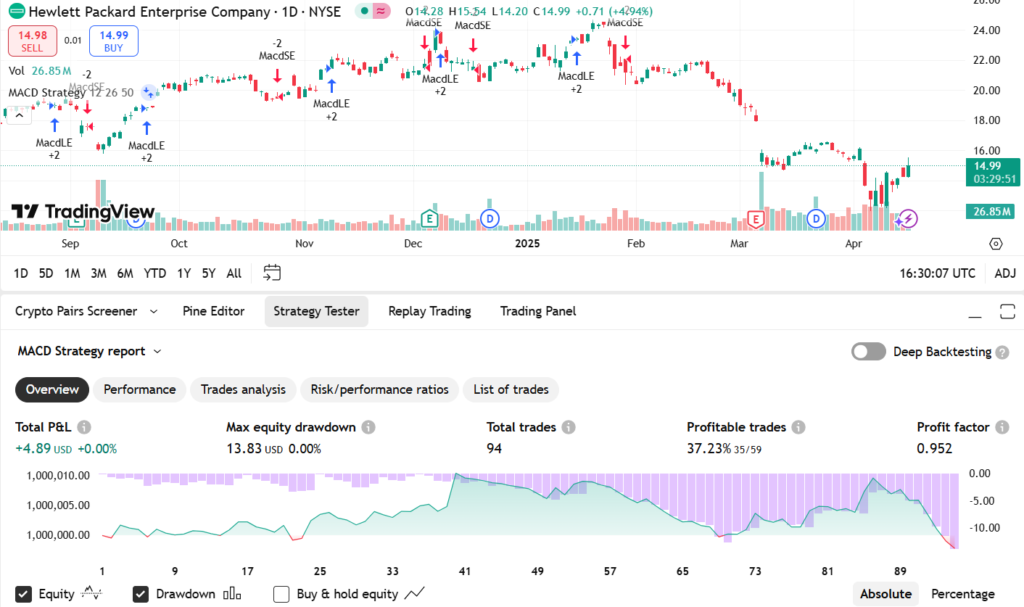
Task: Open the Replay Trading tab
Action: (430, 311)
